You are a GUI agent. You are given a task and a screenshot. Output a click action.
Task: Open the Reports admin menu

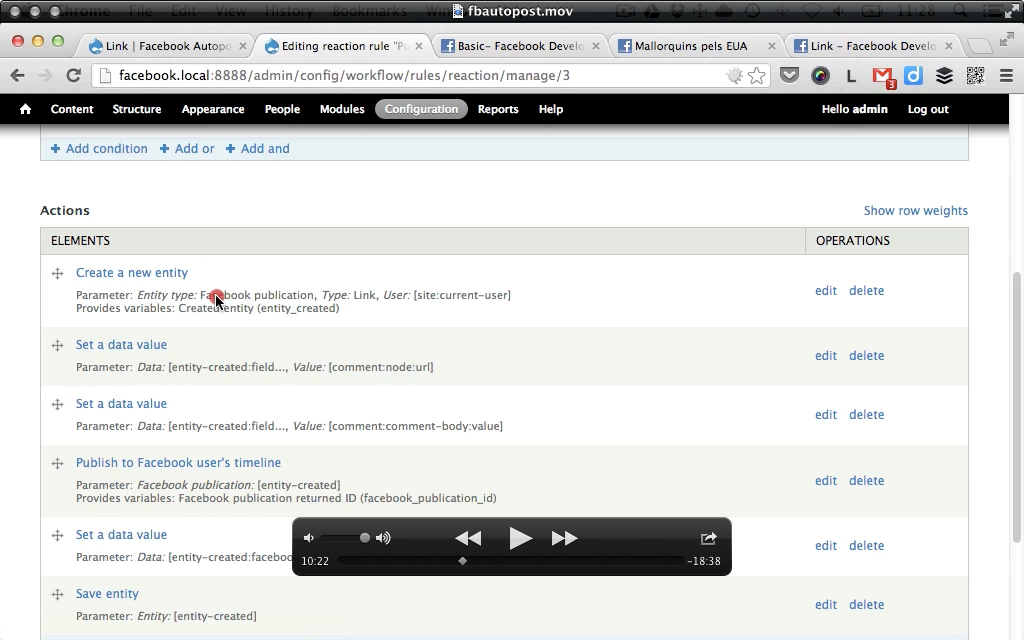click(x=498, y=109)
